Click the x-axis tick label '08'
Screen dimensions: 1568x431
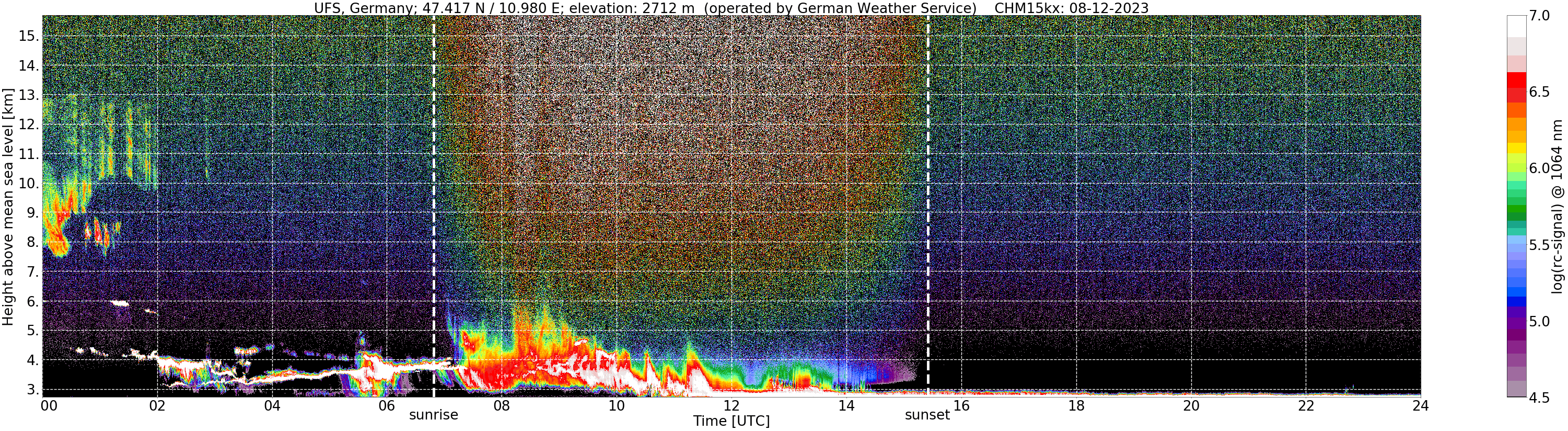(502, 406)
